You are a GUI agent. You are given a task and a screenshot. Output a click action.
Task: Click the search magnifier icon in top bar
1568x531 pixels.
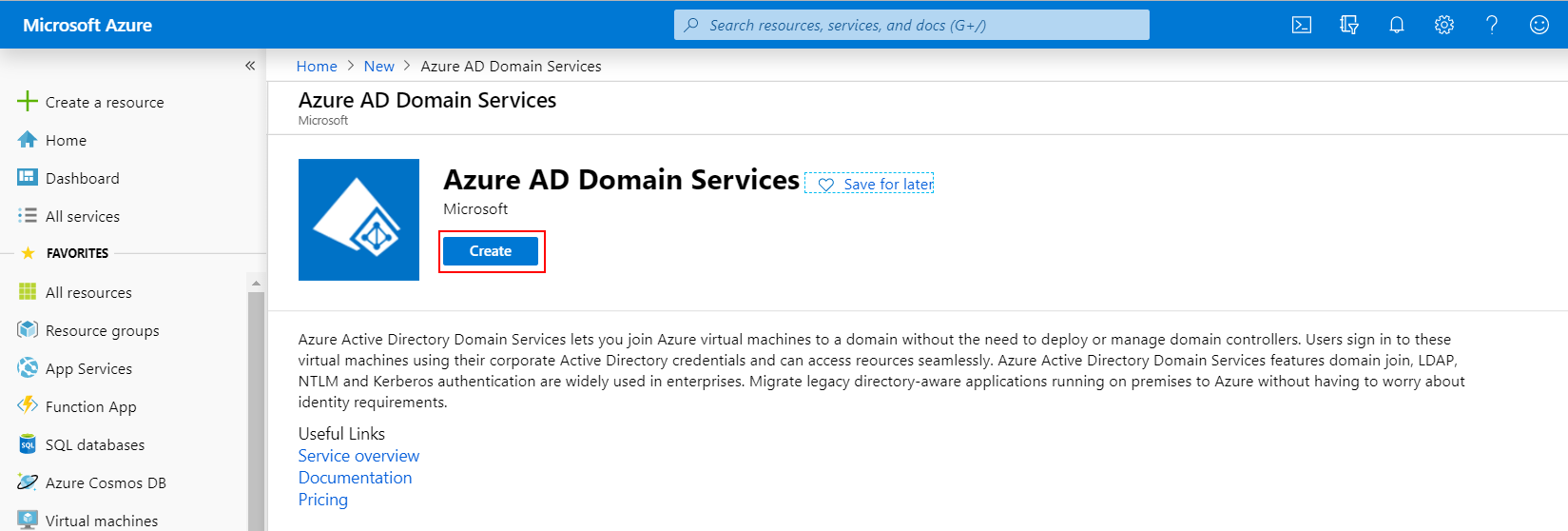[x=691, y=25]
